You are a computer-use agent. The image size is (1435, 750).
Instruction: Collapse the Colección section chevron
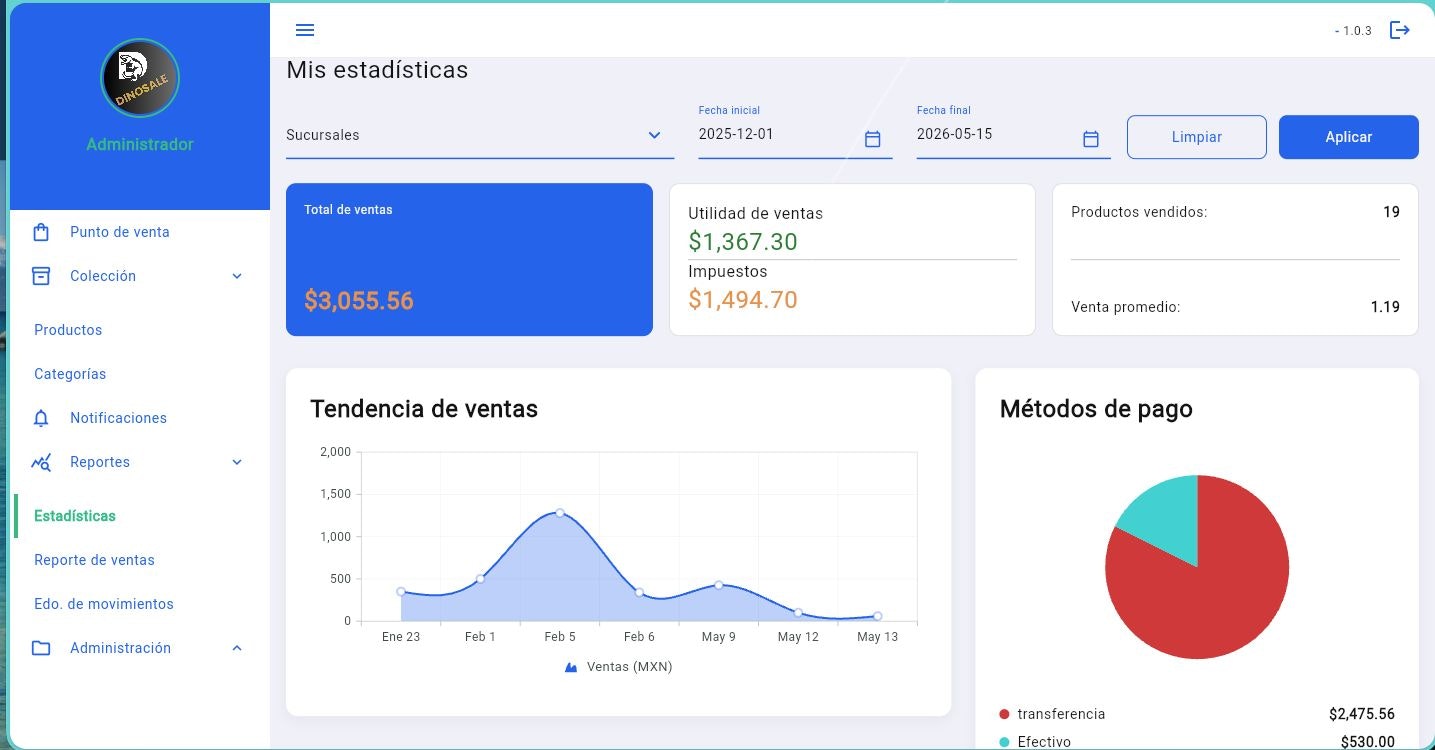tap(237, 276)
